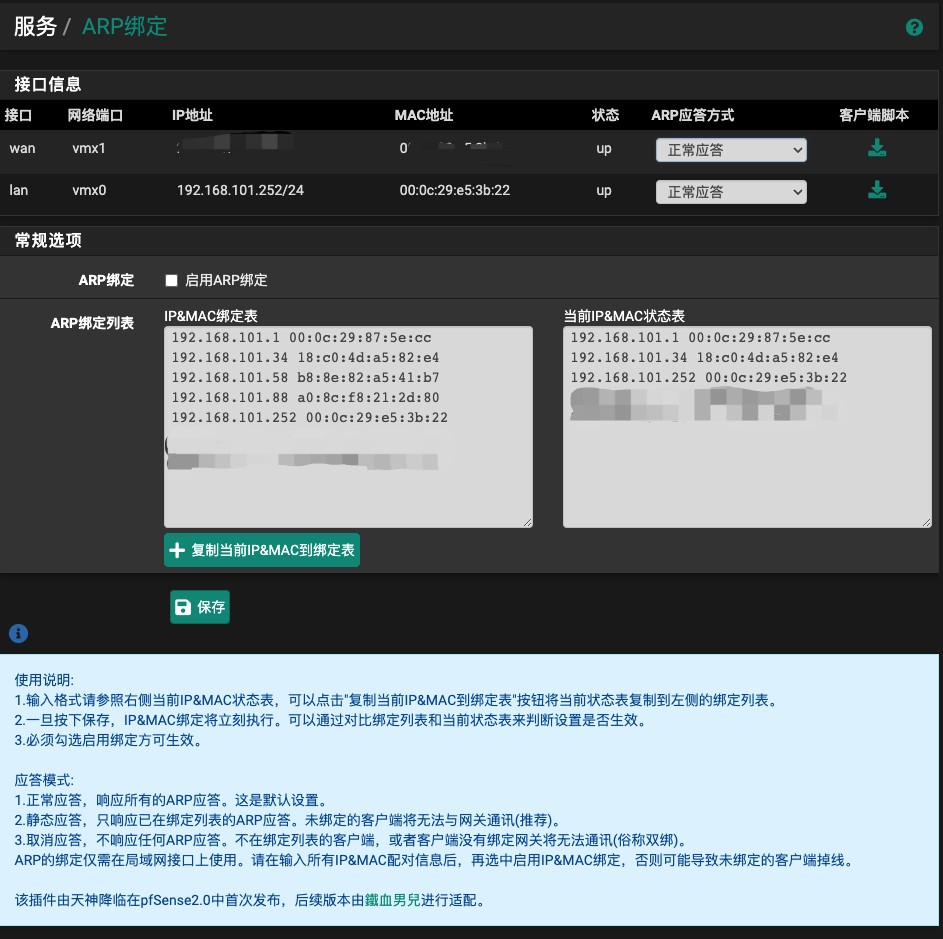Download client script for wan interface
The width and height of the screenshot is (943, 939).
click(877, 149)
